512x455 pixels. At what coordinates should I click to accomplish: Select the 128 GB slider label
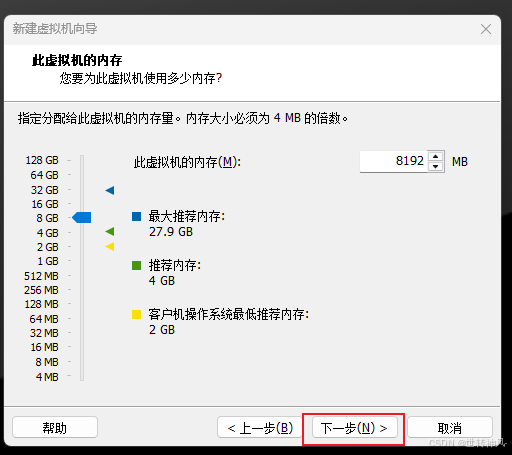tap(42, 160)
